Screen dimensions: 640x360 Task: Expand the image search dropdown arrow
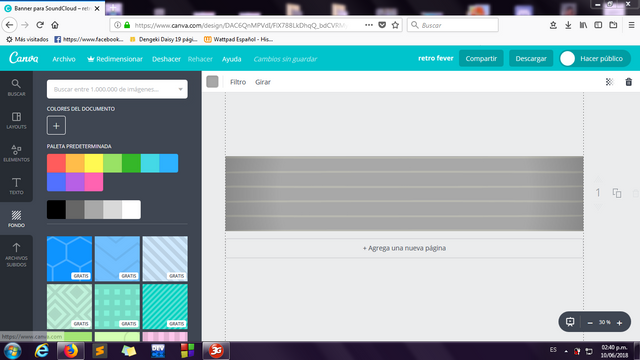click(x=180, y=89)
